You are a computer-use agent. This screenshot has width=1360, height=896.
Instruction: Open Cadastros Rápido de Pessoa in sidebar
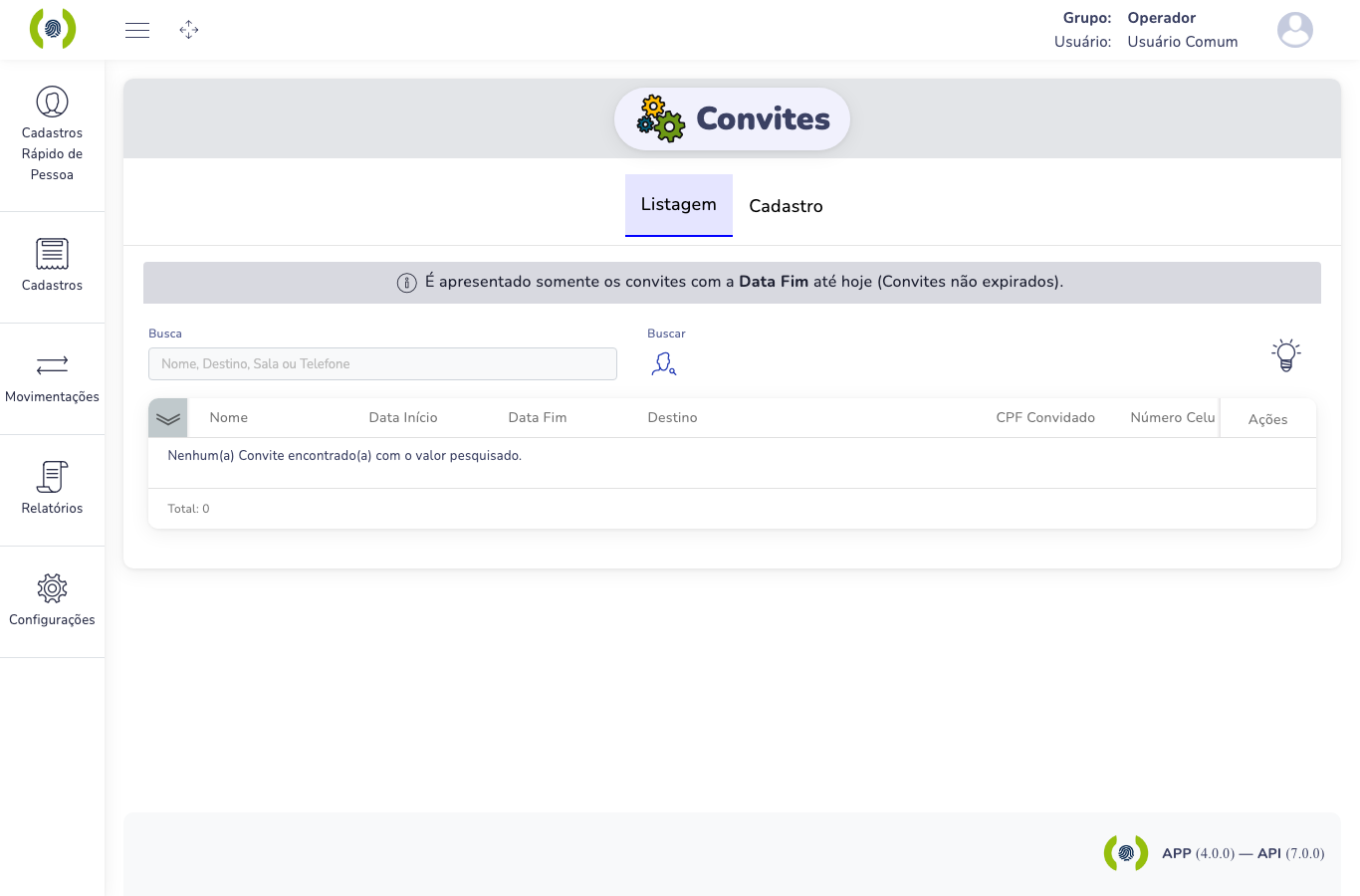[x=52, y=134]
